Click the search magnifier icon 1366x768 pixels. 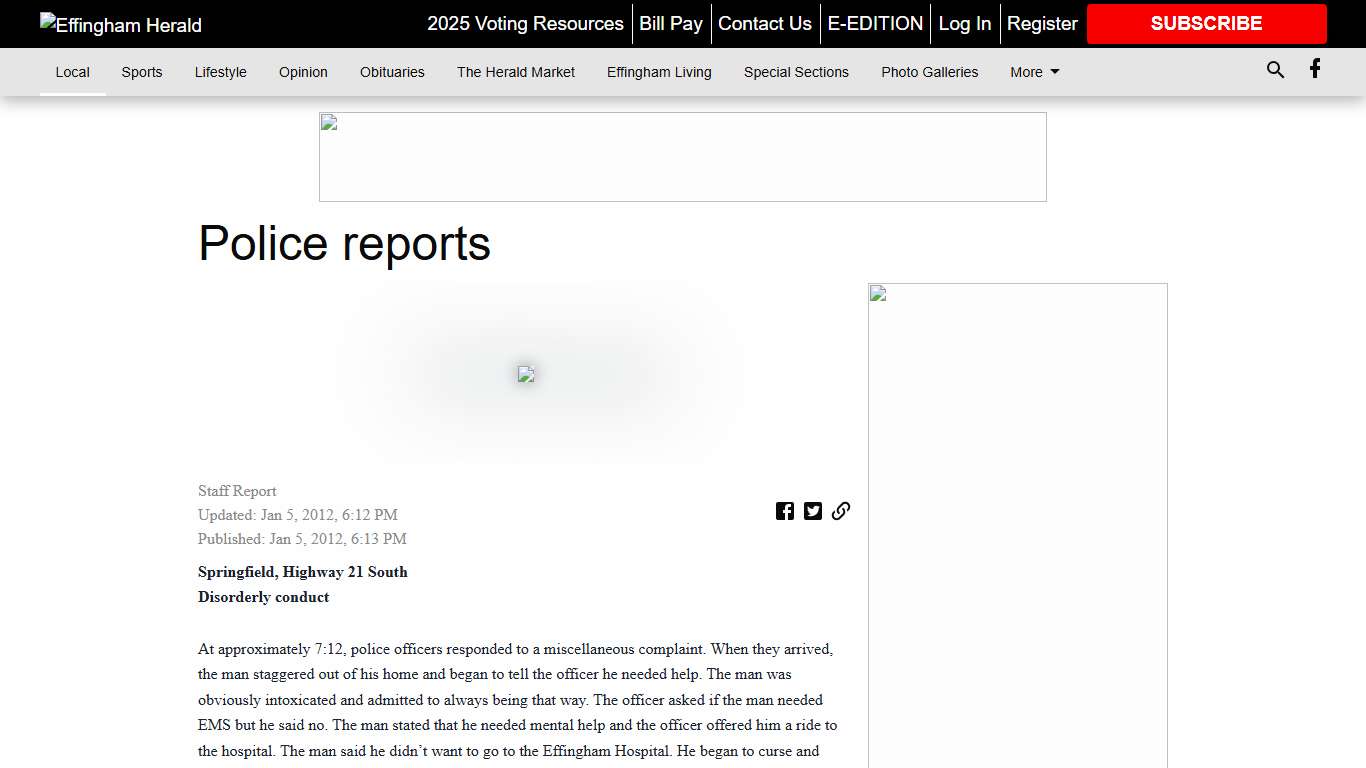1275,70
